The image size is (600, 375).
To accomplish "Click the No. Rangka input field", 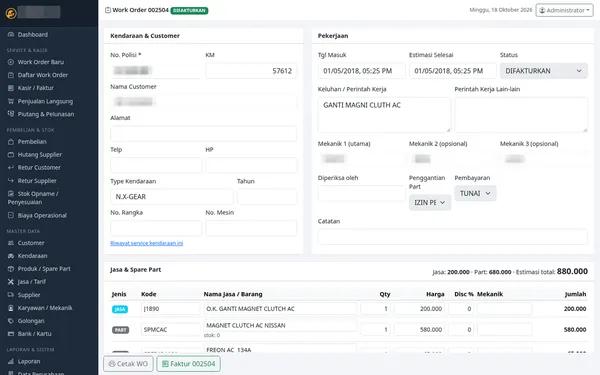I will tap(156, 228).
